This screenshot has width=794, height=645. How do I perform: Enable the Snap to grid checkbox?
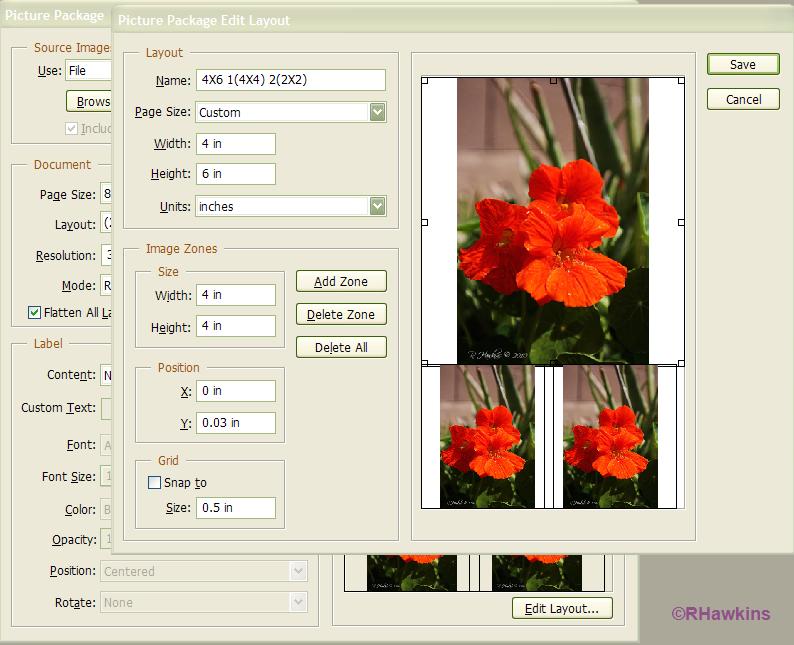point(154,483)
